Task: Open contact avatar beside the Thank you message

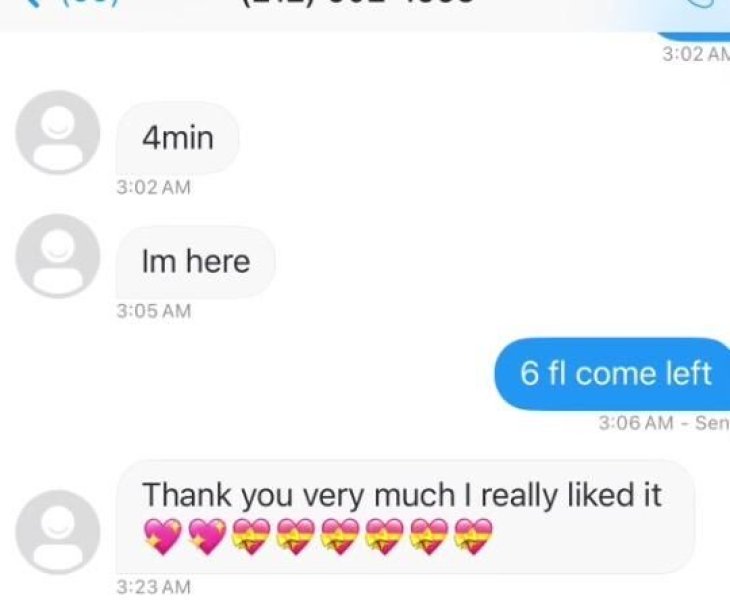Action: tap(58, 532)
